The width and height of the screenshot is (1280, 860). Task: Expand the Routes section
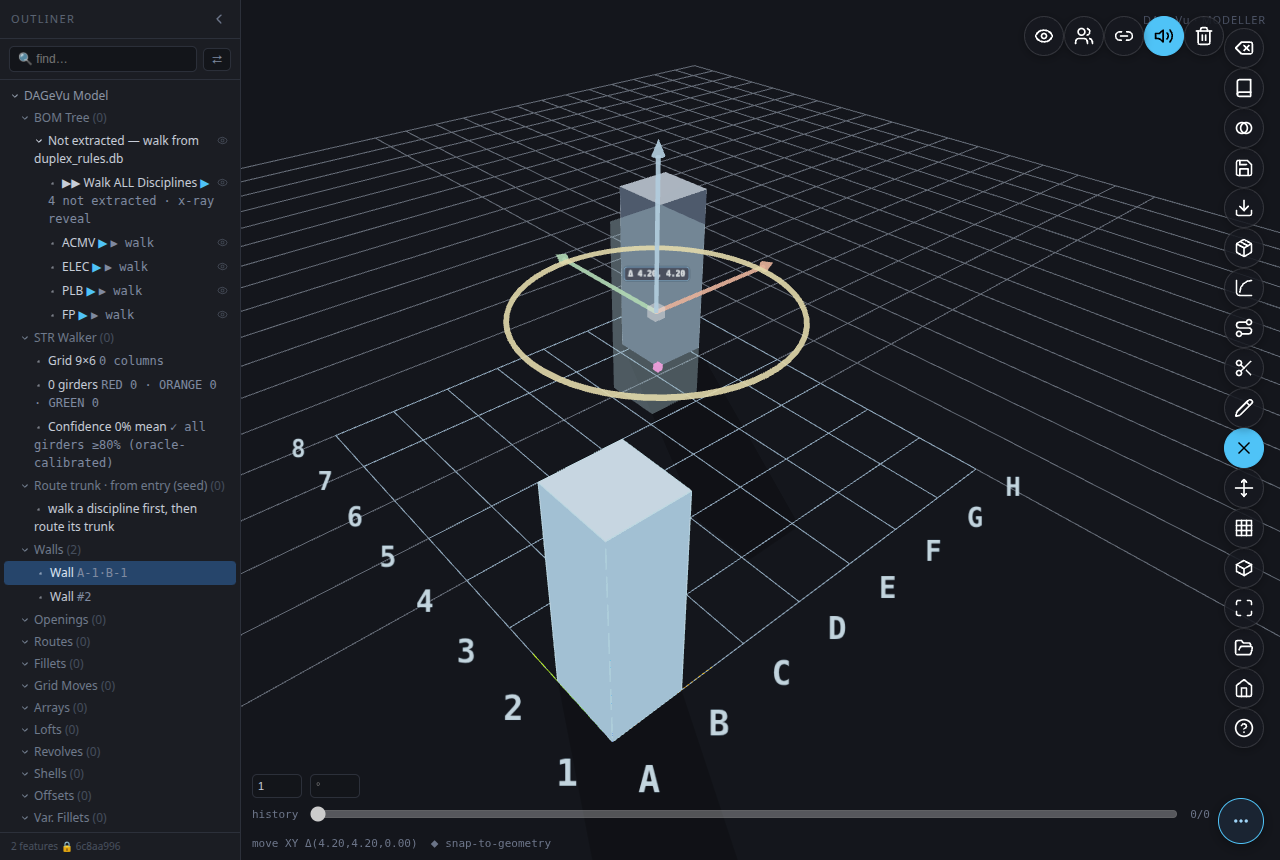coord(25,642)
